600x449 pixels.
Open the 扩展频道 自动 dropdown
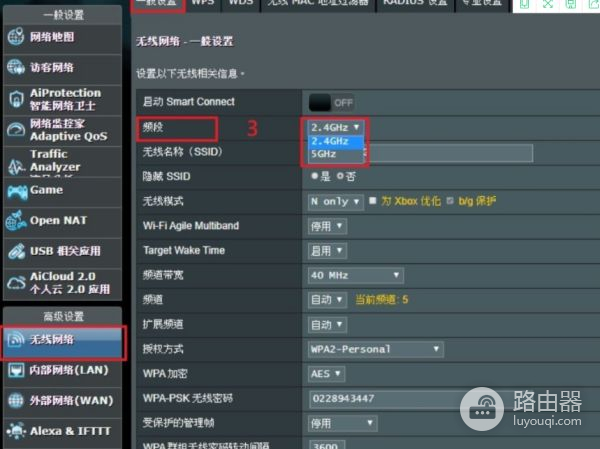327,325
